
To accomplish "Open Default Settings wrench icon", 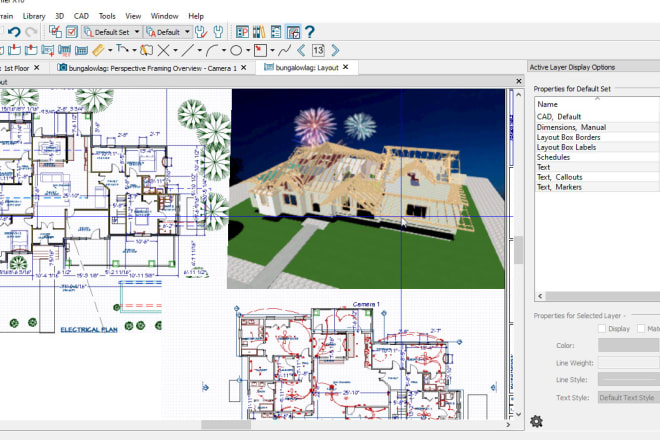I will click(218, 32).
